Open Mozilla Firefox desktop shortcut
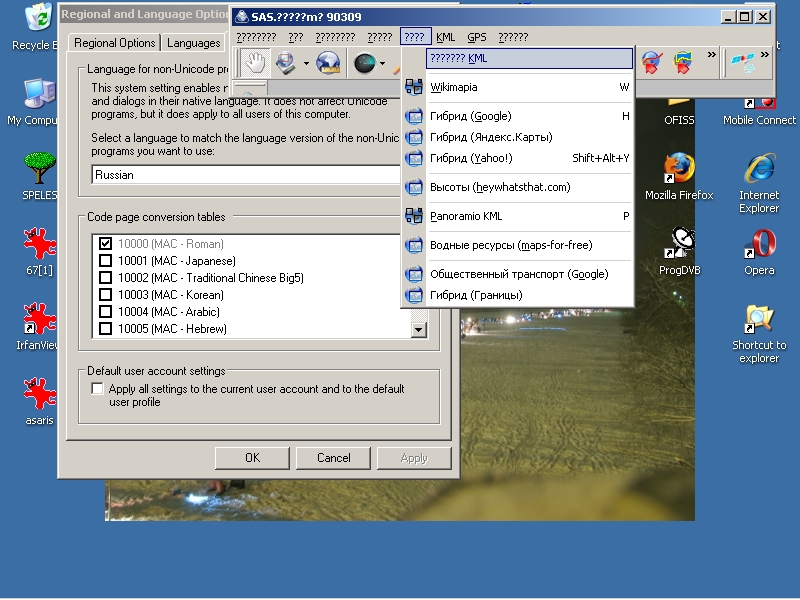The image size is (800, 600). point(679,170)
